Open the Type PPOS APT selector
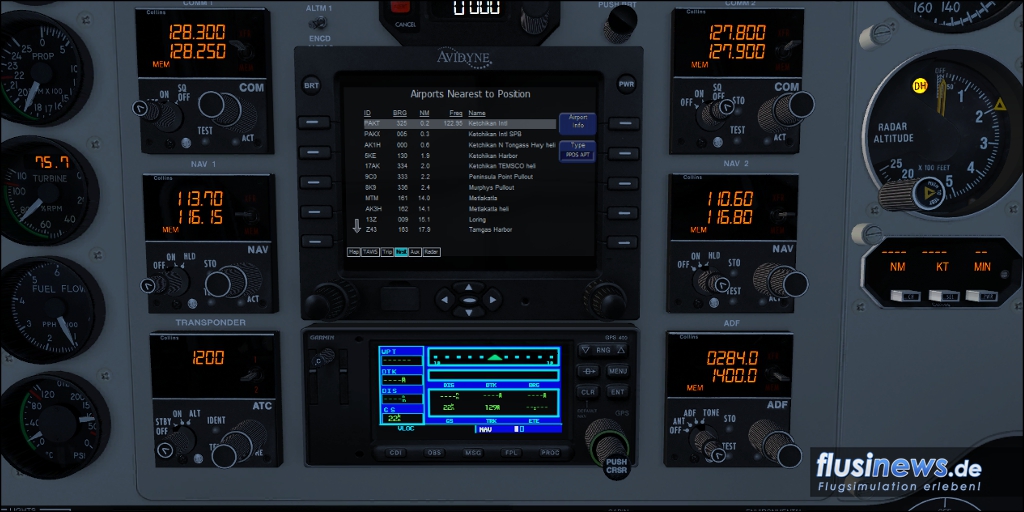 [577, 151]
